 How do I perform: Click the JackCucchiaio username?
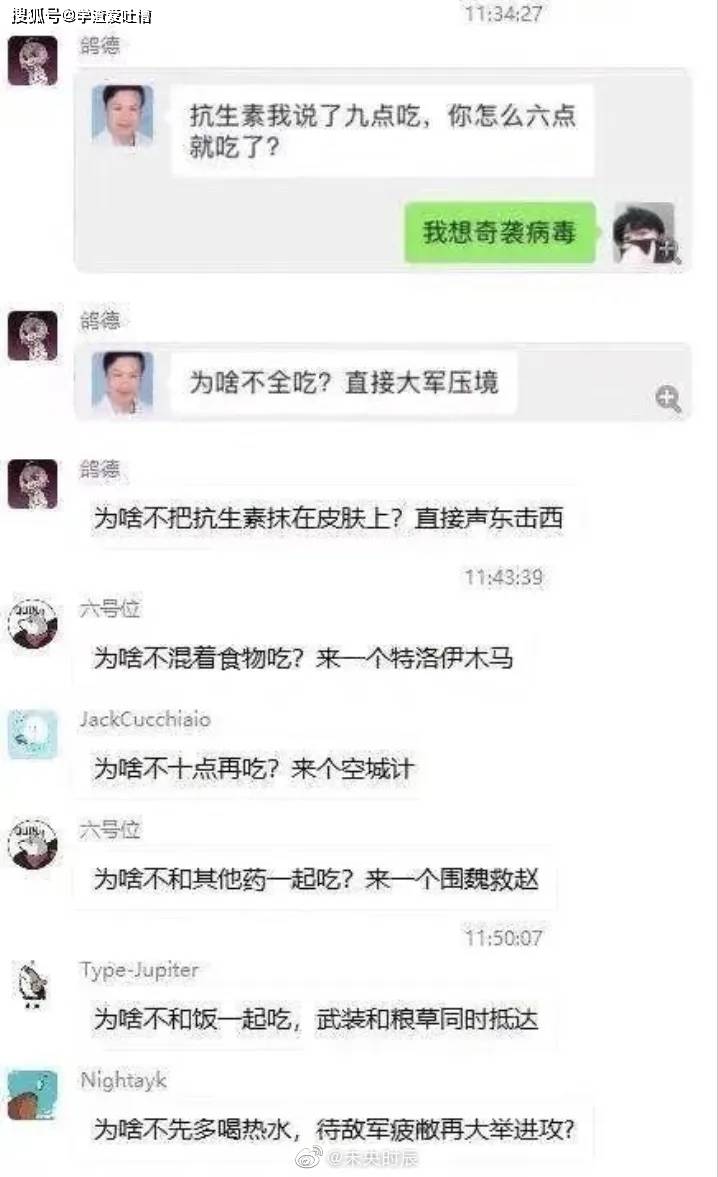pyautogui.click(x=146, y=719)
